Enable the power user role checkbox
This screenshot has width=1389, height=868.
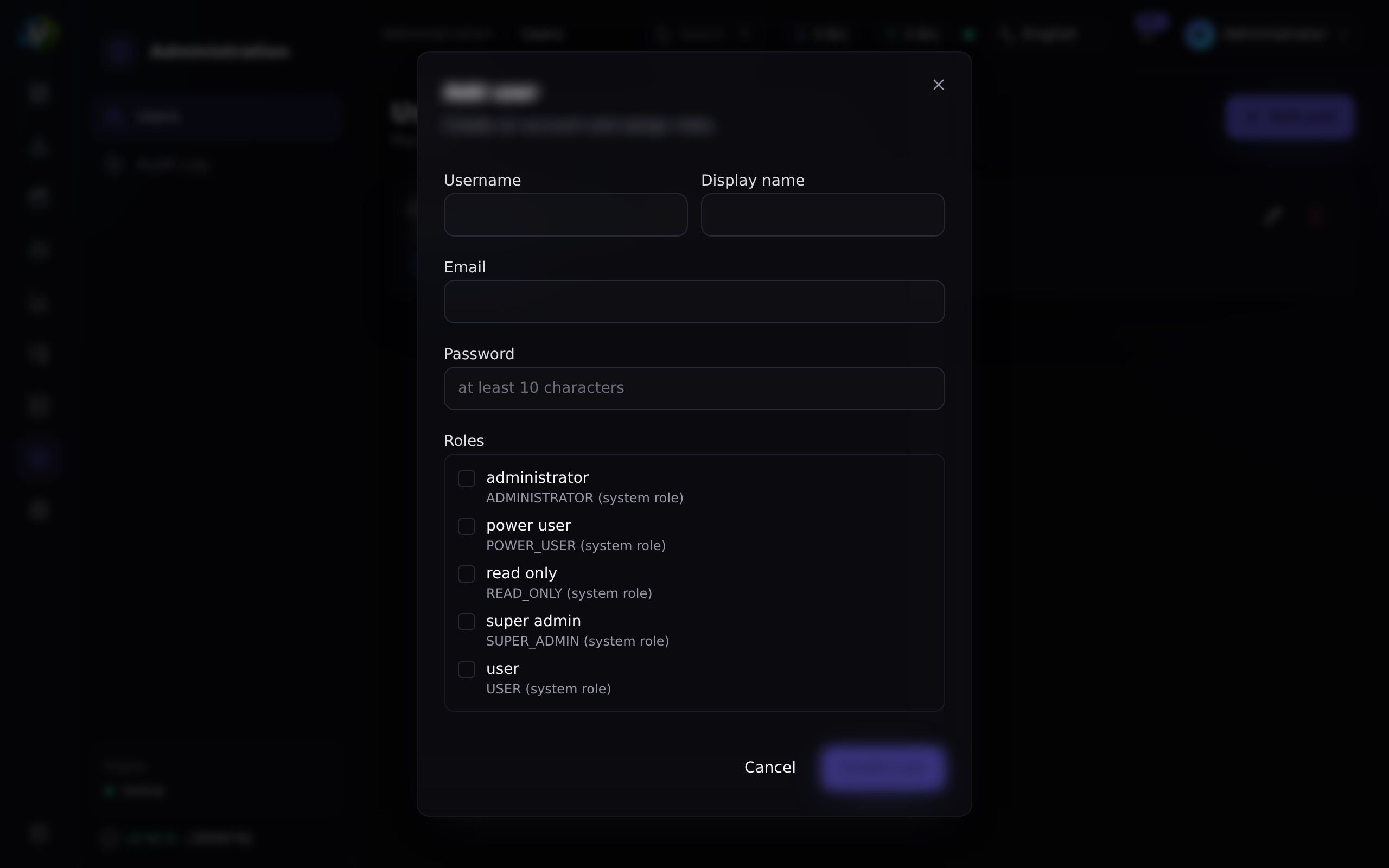467,526
